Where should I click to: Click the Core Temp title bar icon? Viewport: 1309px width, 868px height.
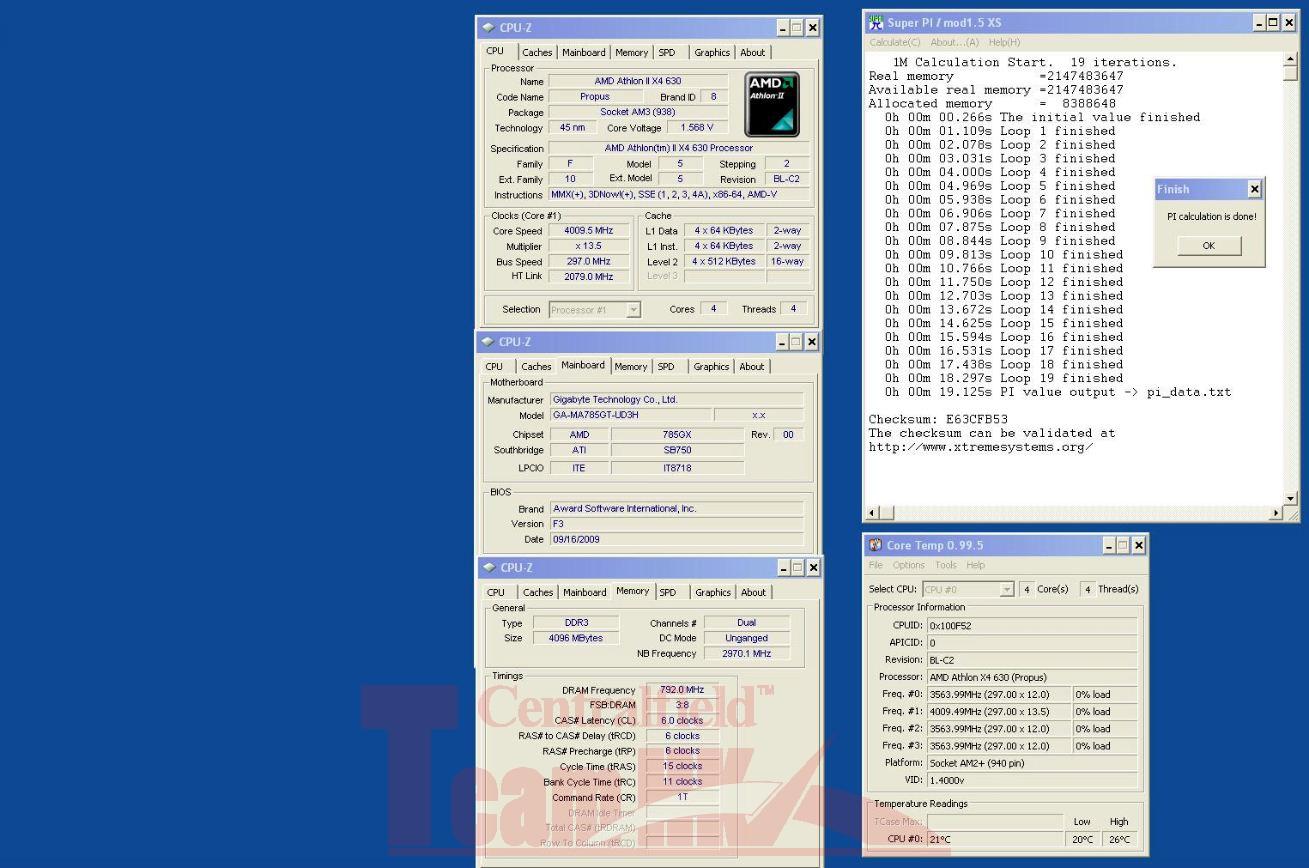[877, 545]
